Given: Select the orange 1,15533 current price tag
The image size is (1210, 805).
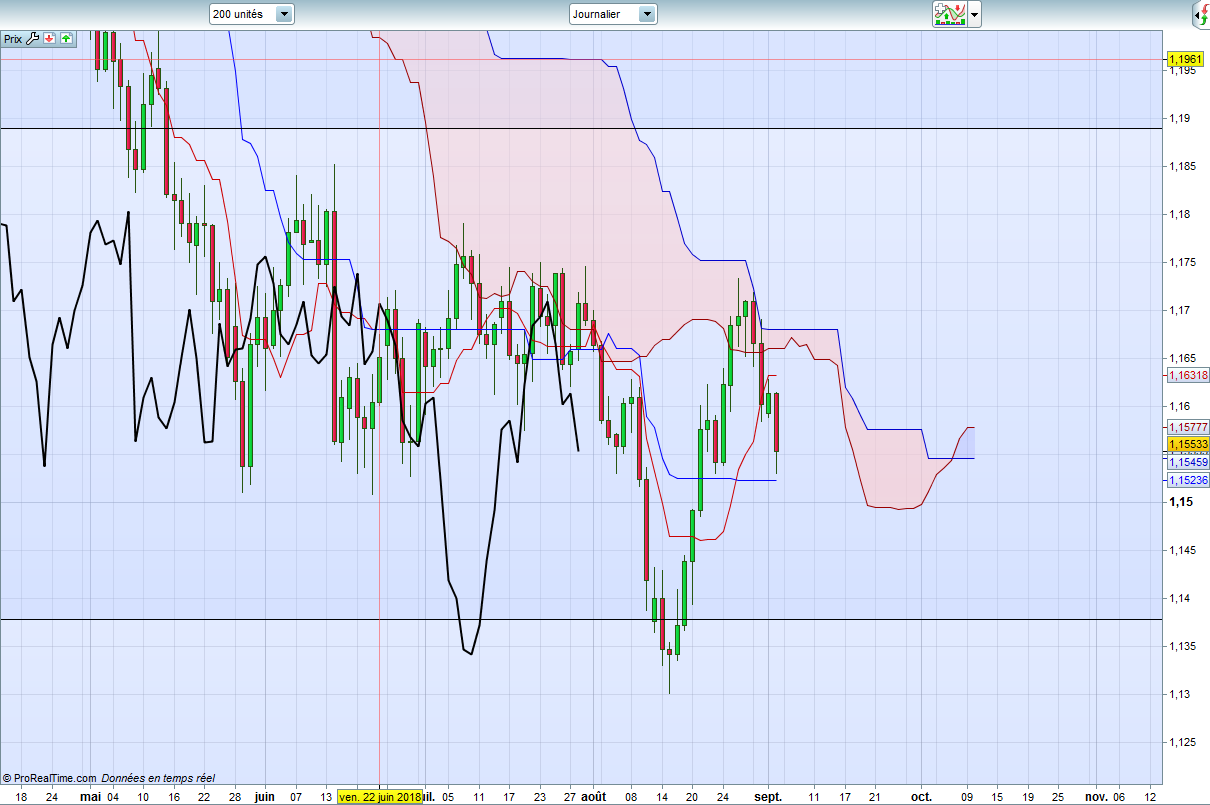Looking at the screenshot, I should 1188,444.
